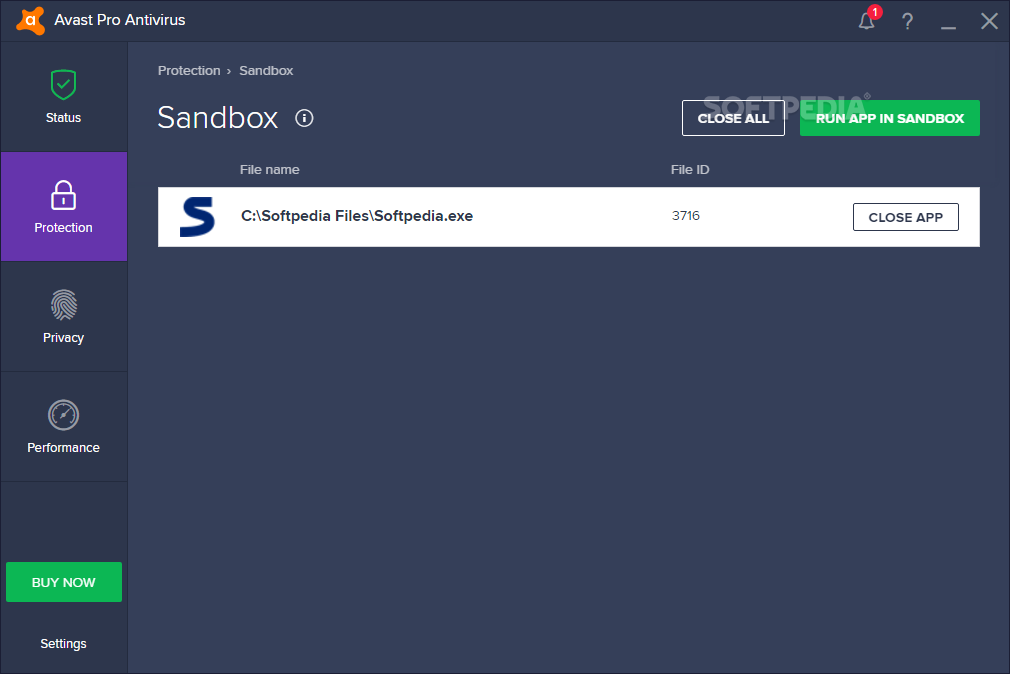Click the BUY NOW button
The image size is (1010, 674).
(x=64, y=582)
